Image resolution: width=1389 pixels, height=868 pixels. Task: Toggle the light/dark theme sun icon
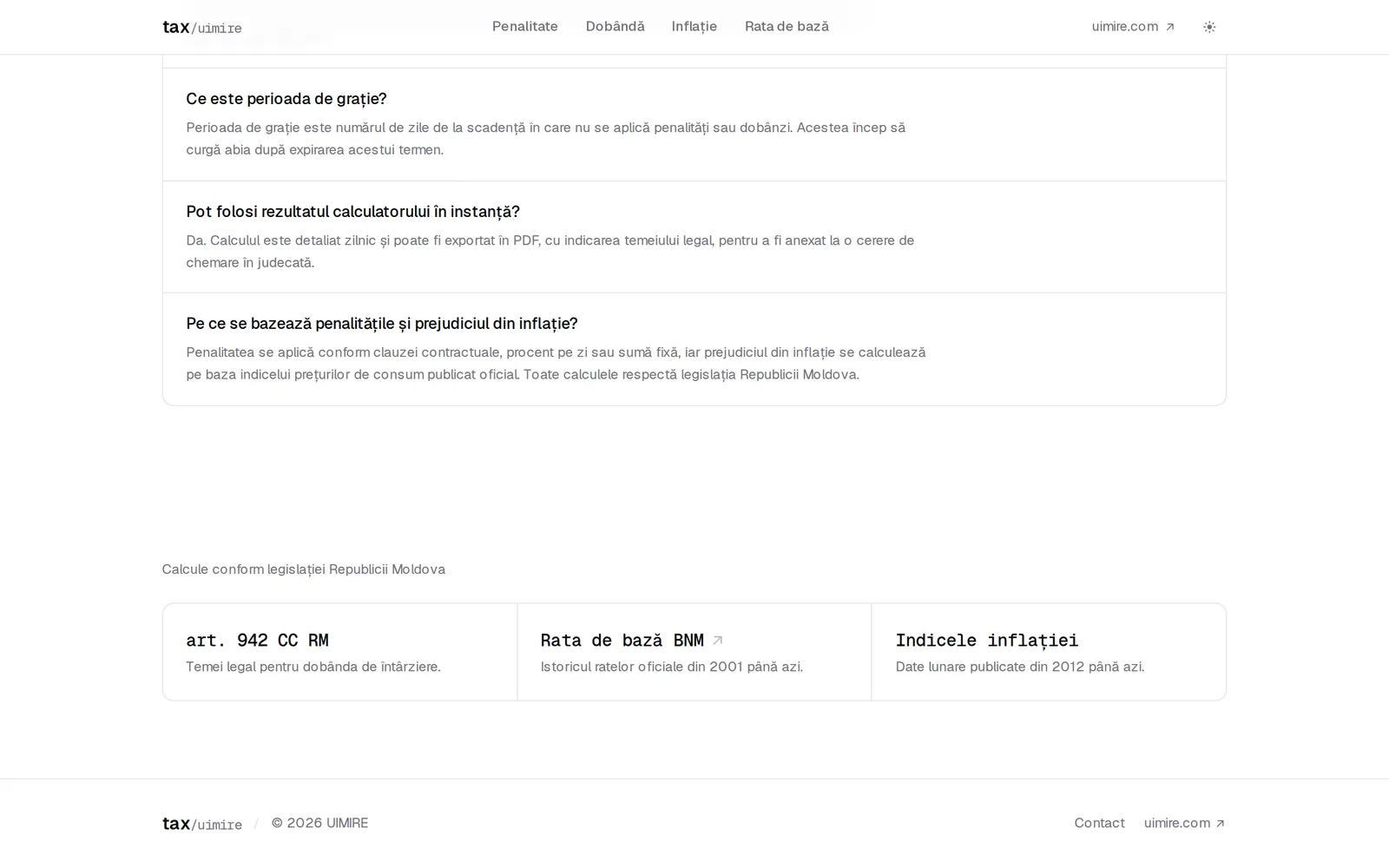click(x=1209, y=27)
